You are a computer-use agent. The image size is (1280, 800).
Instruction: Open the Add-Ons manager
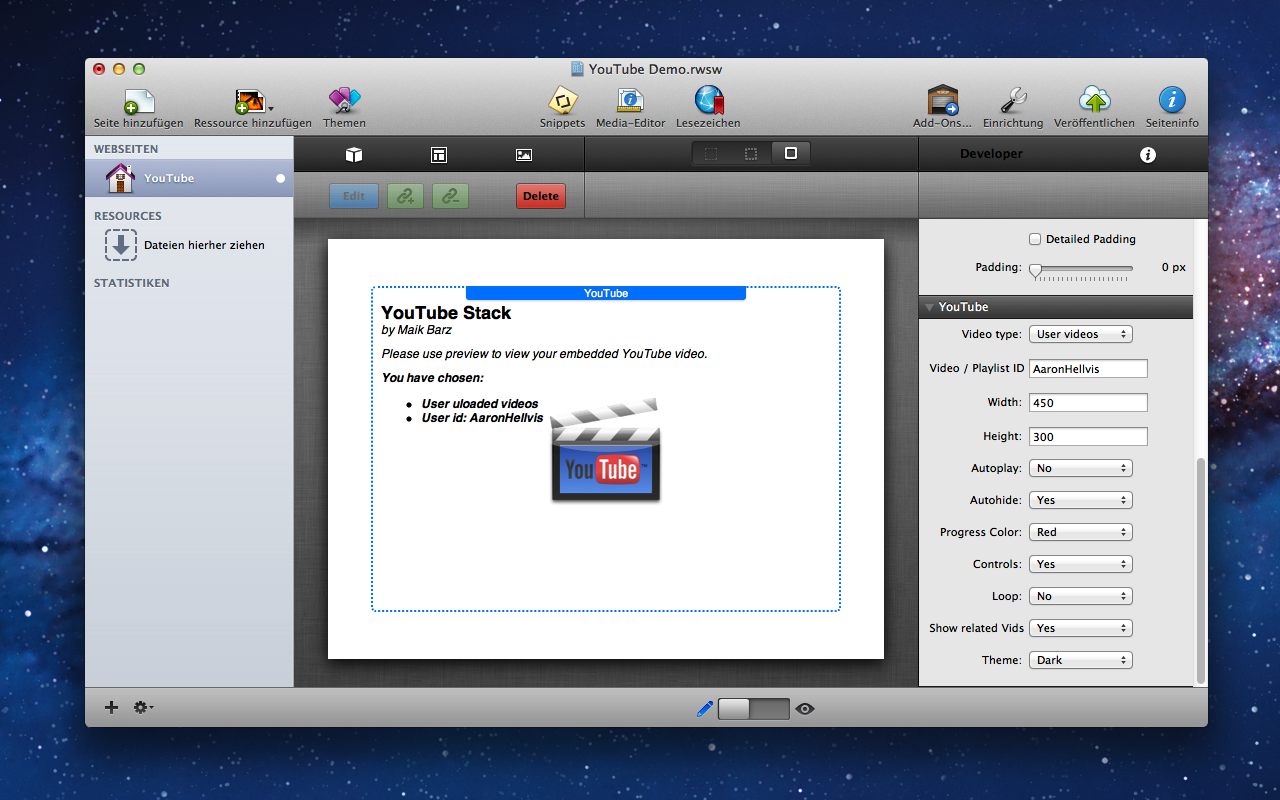tap(942, 101)
